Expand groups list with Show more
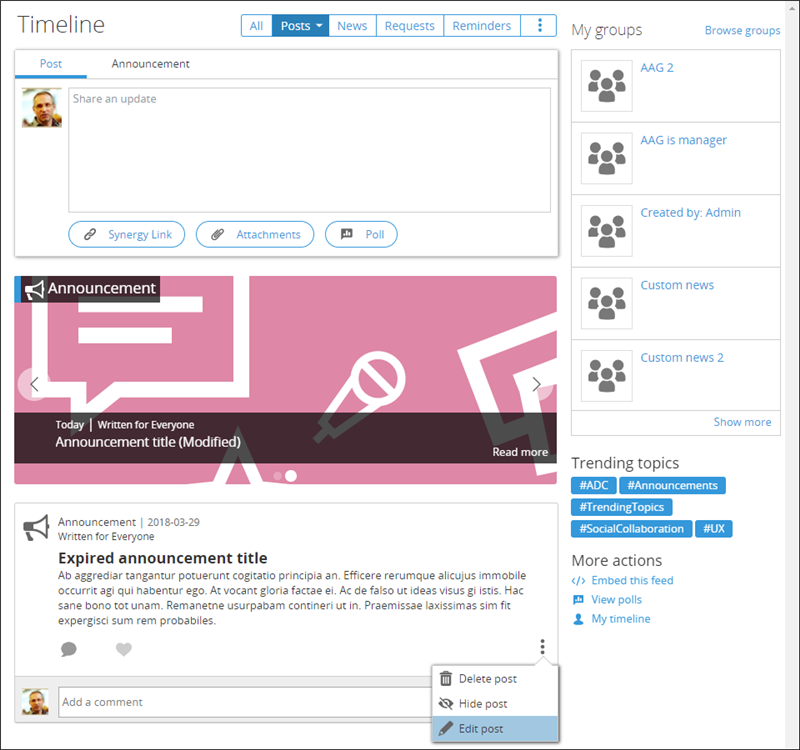Image resolution: width=800 pixels, height=750 pixels. (x=742, y=422)
